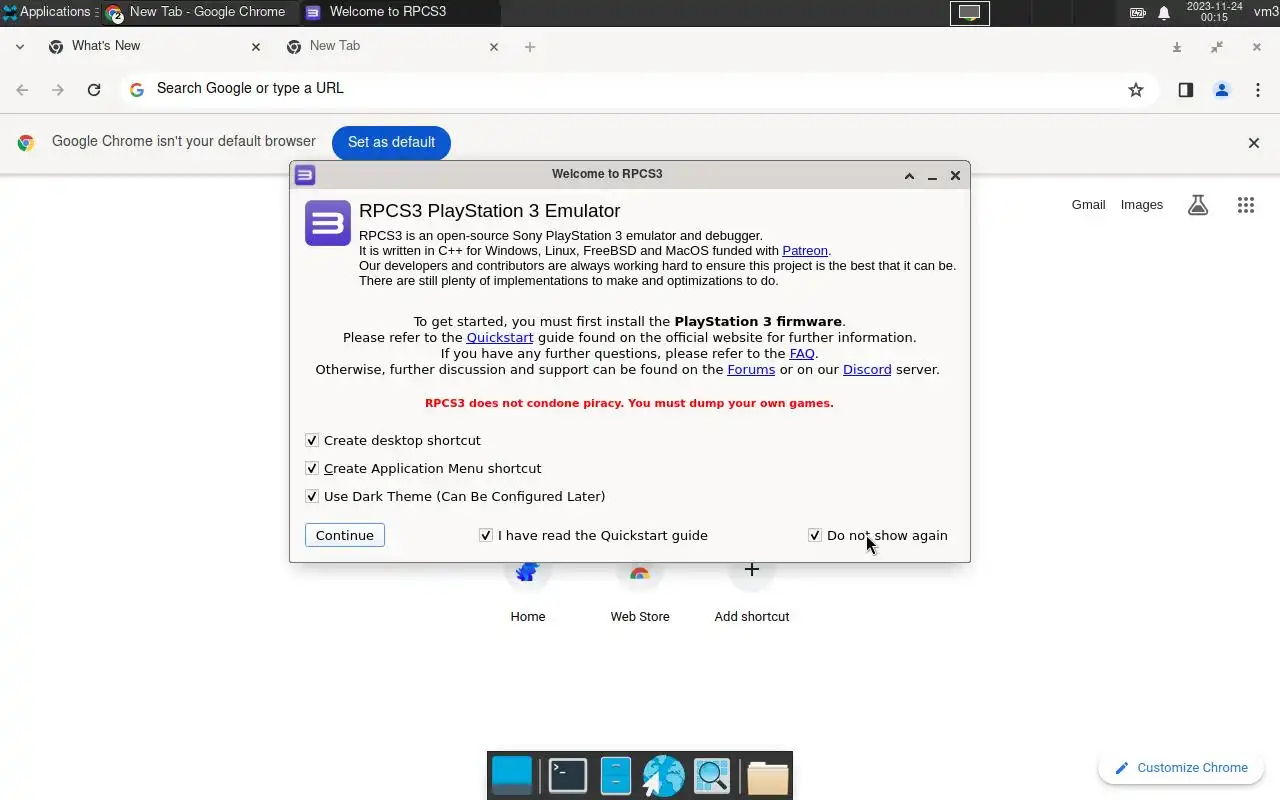Open the Patreon link
This screenshot has width=1280, height=800.
click(805, 251)
